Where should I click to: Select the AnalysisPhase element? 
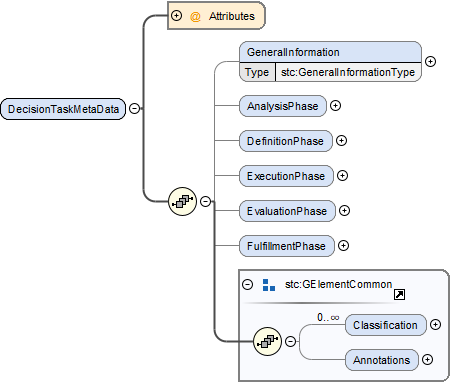(x=283, y=106)
